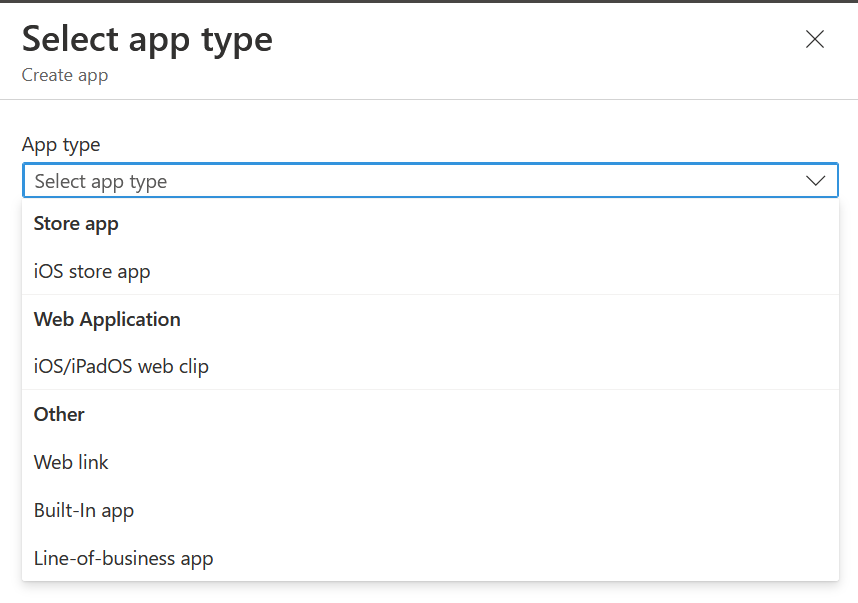Viewport: 858px width, 603px height.
Task: Pick the only entry under Store app
Action: tap(92, 271)
